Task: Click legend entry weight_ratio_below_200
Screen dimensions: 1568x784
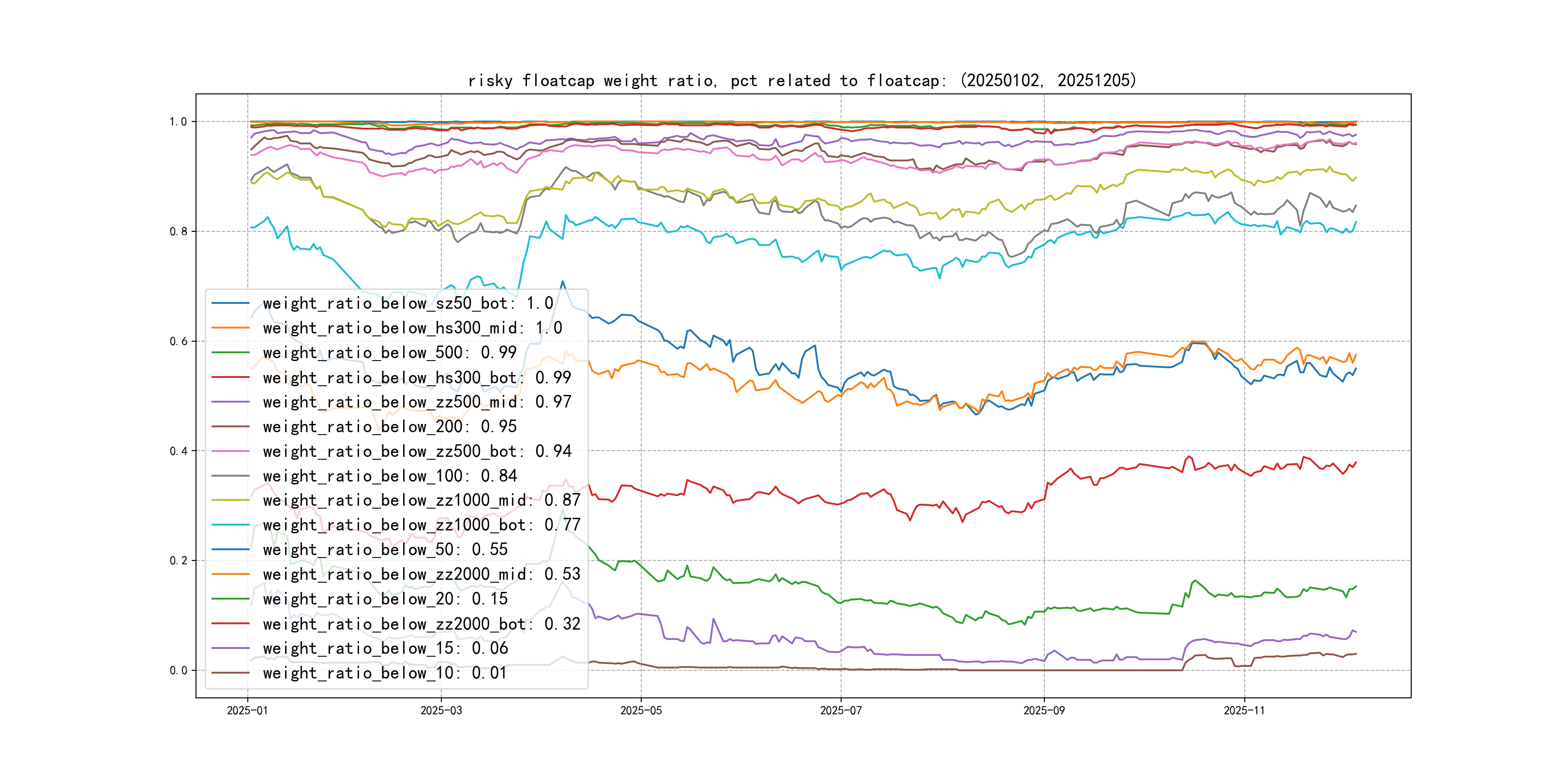Action: (x=389, y=427)
